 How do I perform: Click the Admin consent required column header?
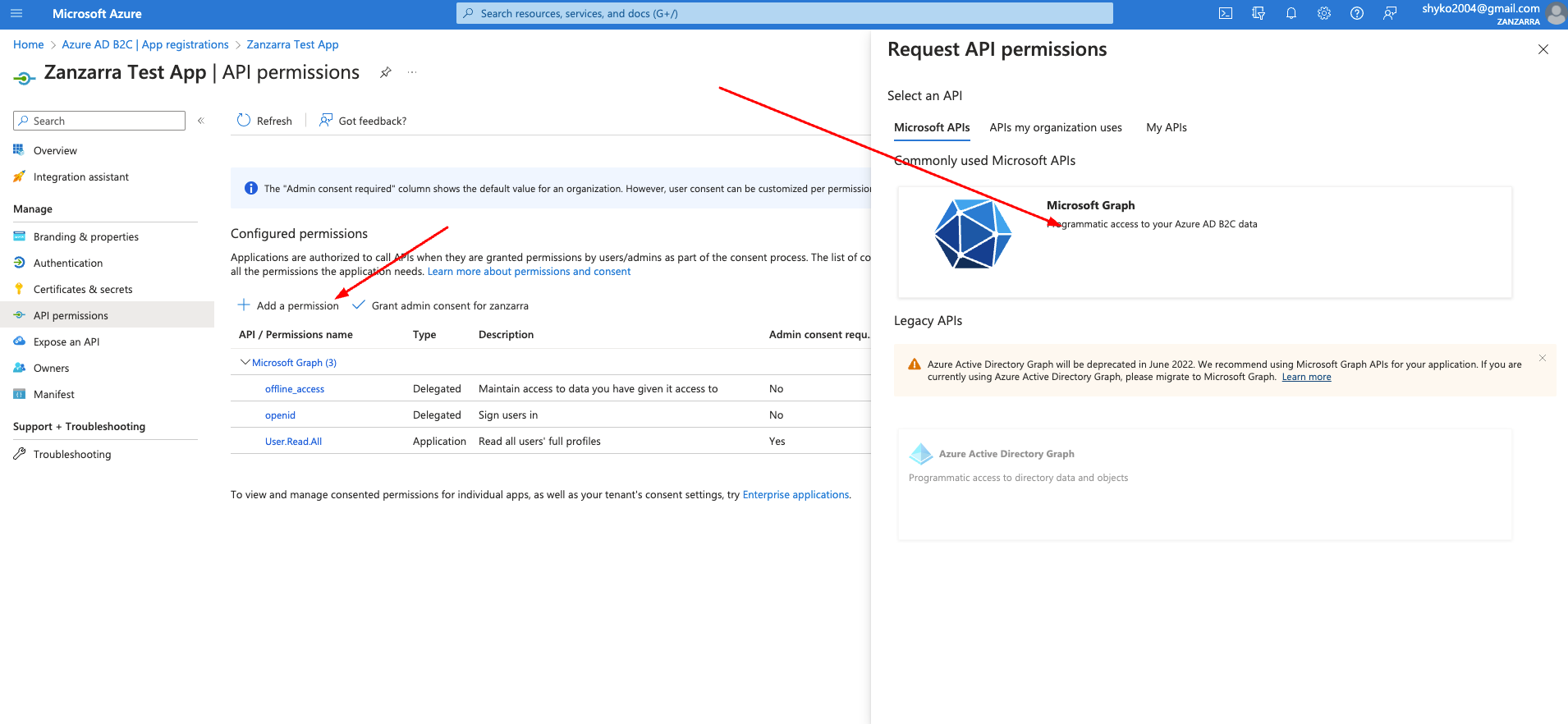(x=818, y=334)
